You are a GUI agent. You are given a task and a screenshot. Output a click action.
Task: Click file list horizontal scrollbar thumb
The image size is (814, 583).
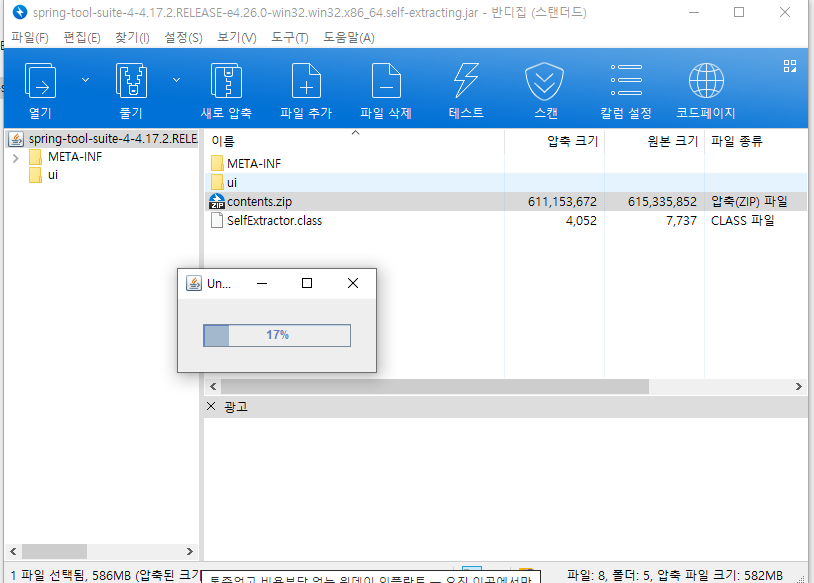tap(435, 387)
